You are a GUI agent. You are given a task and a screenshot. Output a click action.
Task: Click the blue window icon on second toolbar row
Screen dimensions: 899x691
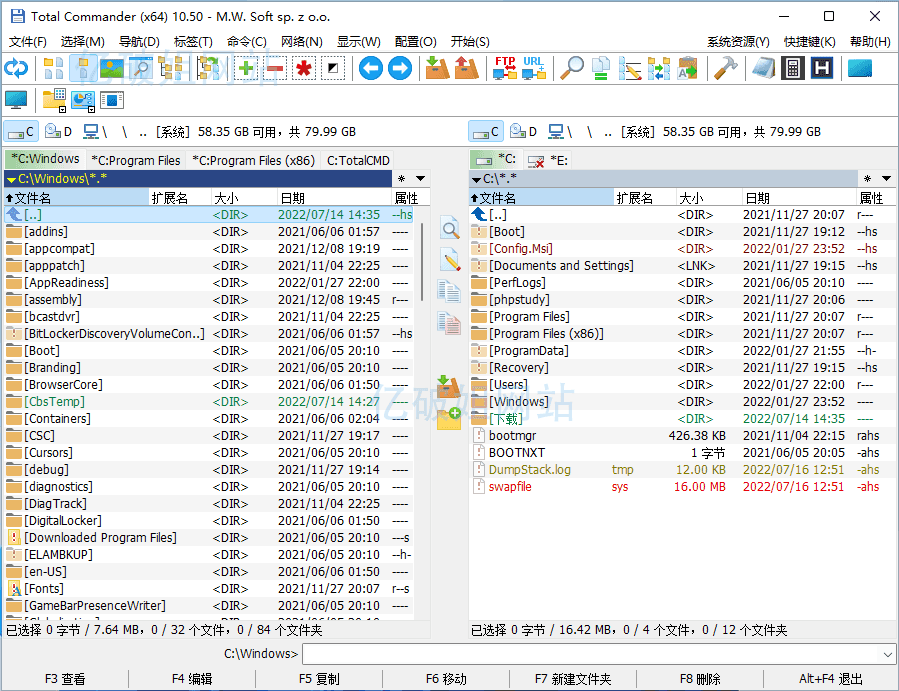pyautogui.click(x=112, y=100)
